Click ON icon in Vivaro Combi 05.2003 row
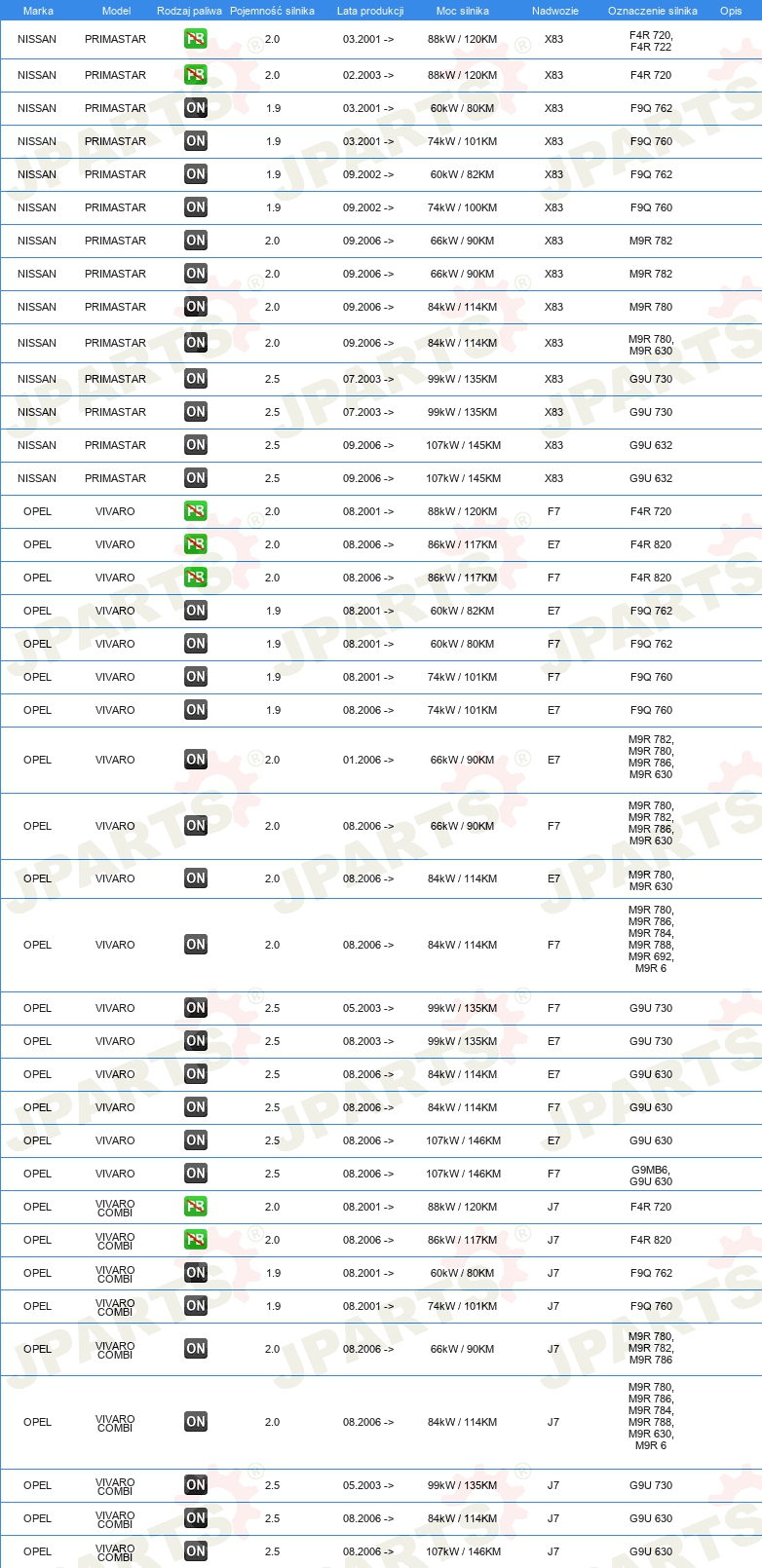Screen dimensions: 762x1568 [196, 1485]
